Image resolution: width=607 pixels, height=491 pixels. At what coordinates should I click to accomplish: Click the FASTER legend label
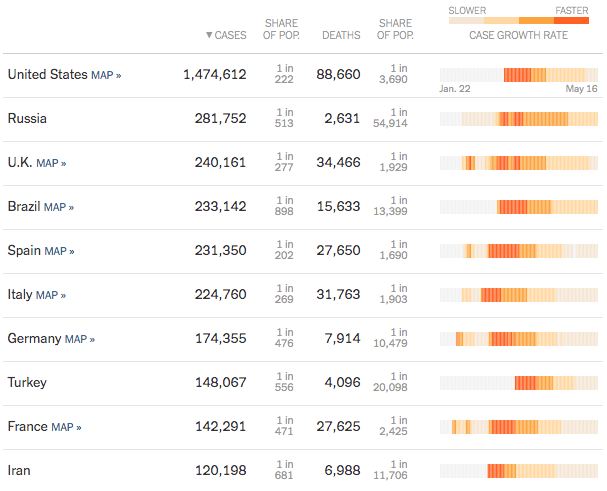(572, 10)
